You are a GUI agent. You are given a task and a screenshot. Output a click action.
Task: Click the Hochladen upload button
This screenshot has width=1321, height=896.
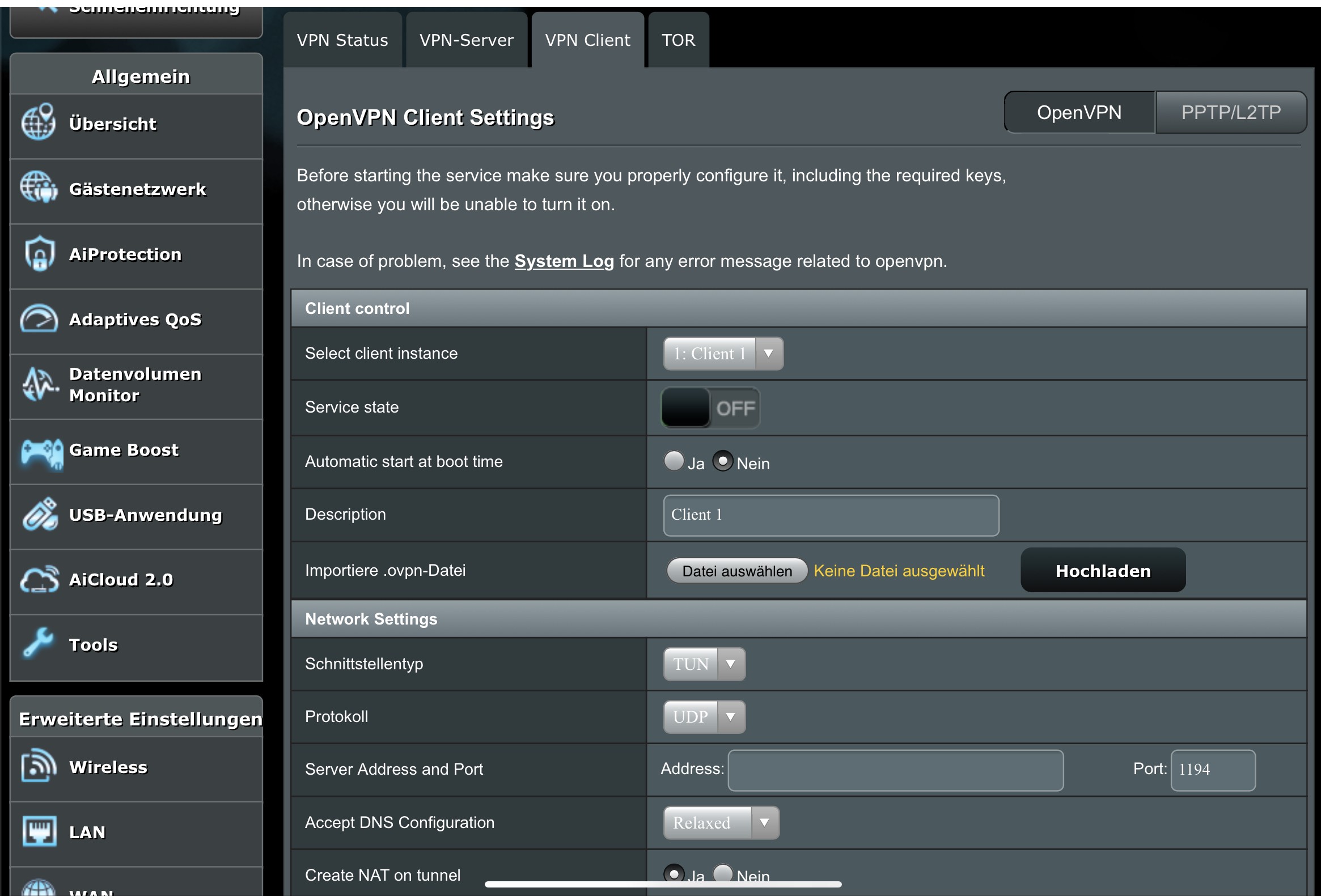(x=1103, y=571)
